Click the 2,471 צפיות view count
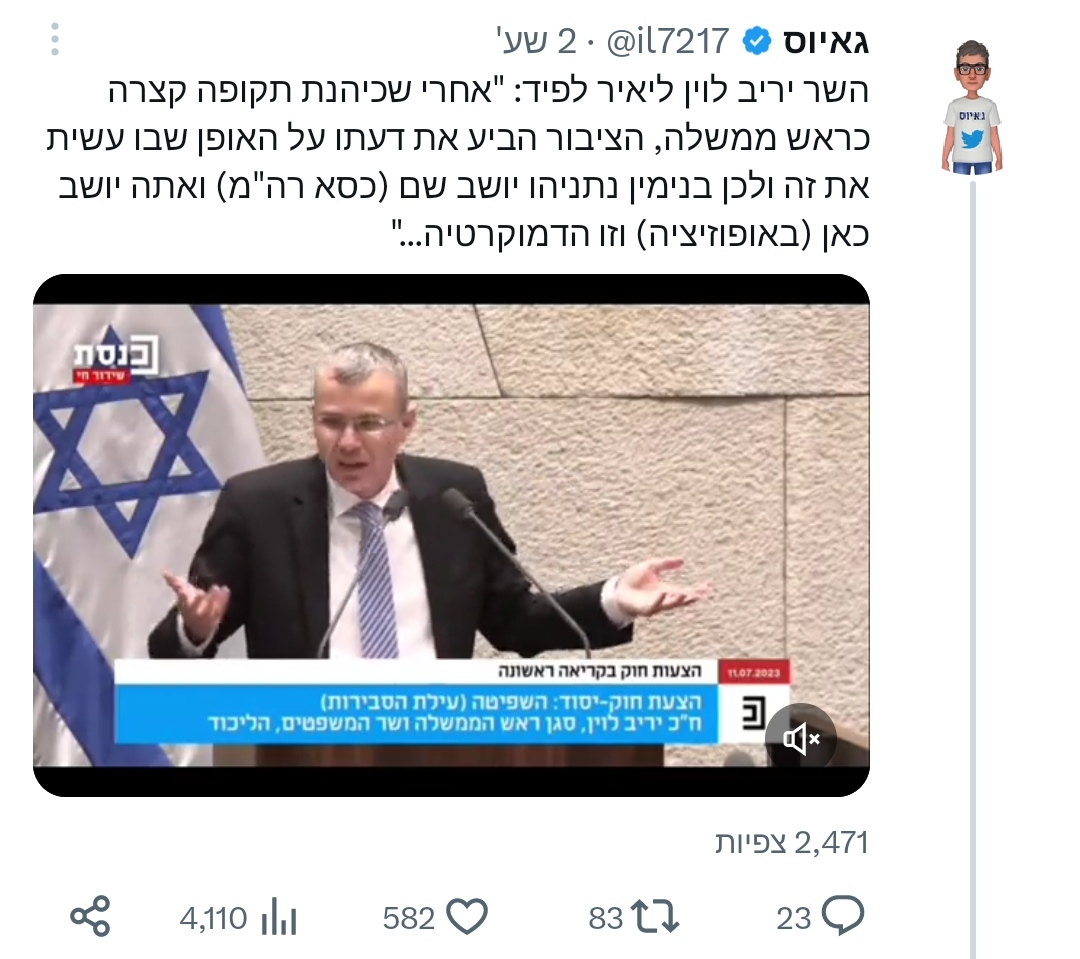The image size is (1080, 959). 792,843
